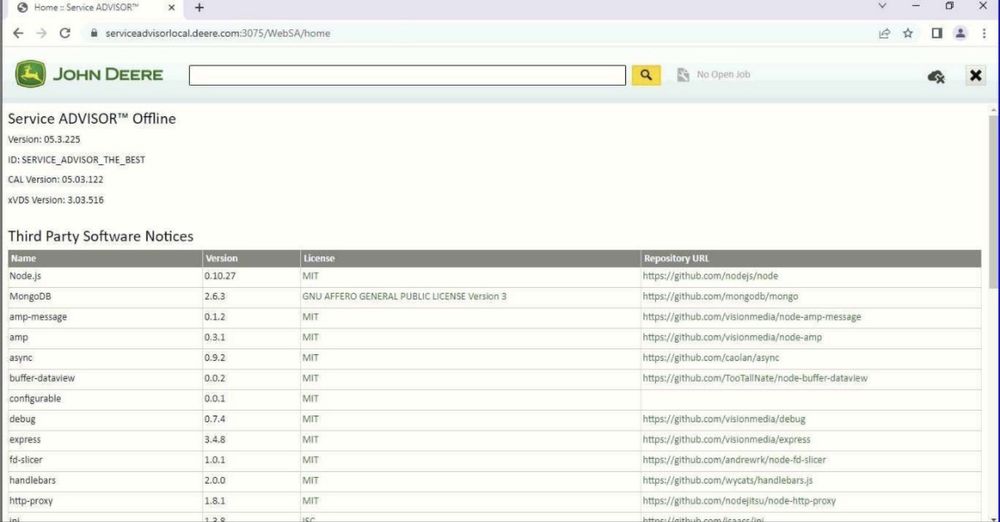Viewport: 1000px width, 522px height.
Task: Click the lock icon in address bar
Action: (94, 33)
